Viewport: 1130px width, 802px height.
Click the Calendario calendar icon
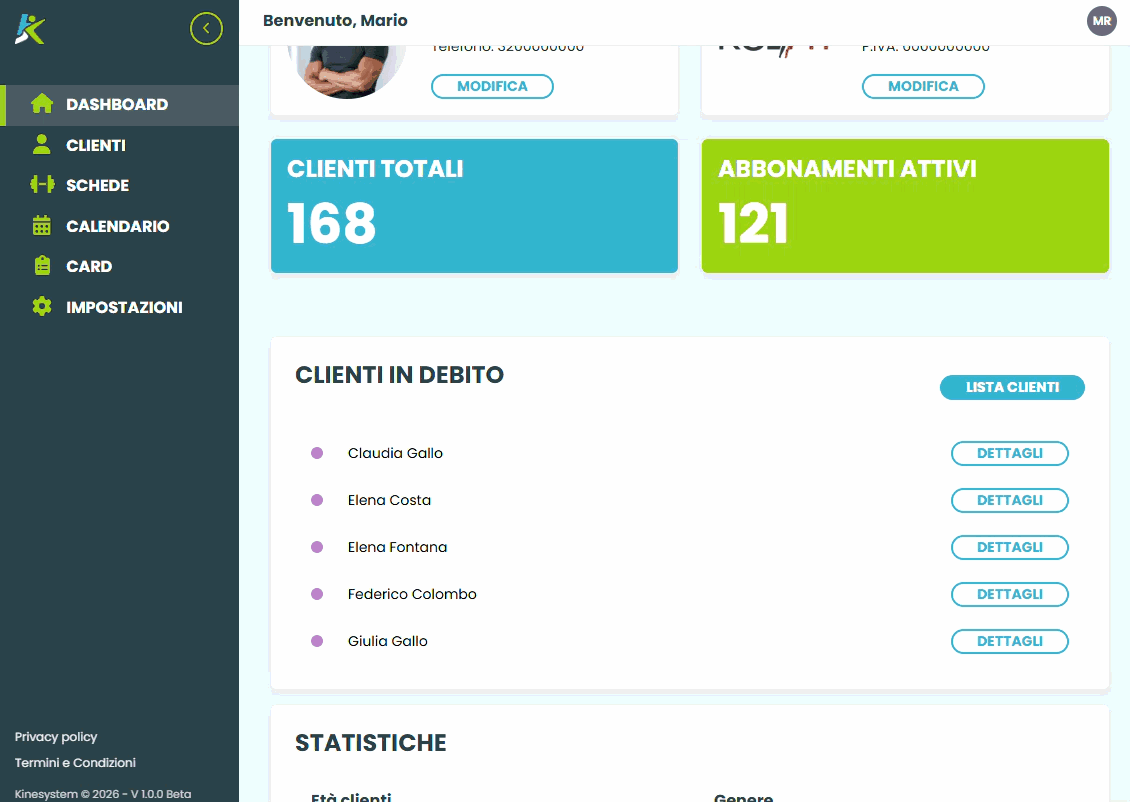pos(42,226)
